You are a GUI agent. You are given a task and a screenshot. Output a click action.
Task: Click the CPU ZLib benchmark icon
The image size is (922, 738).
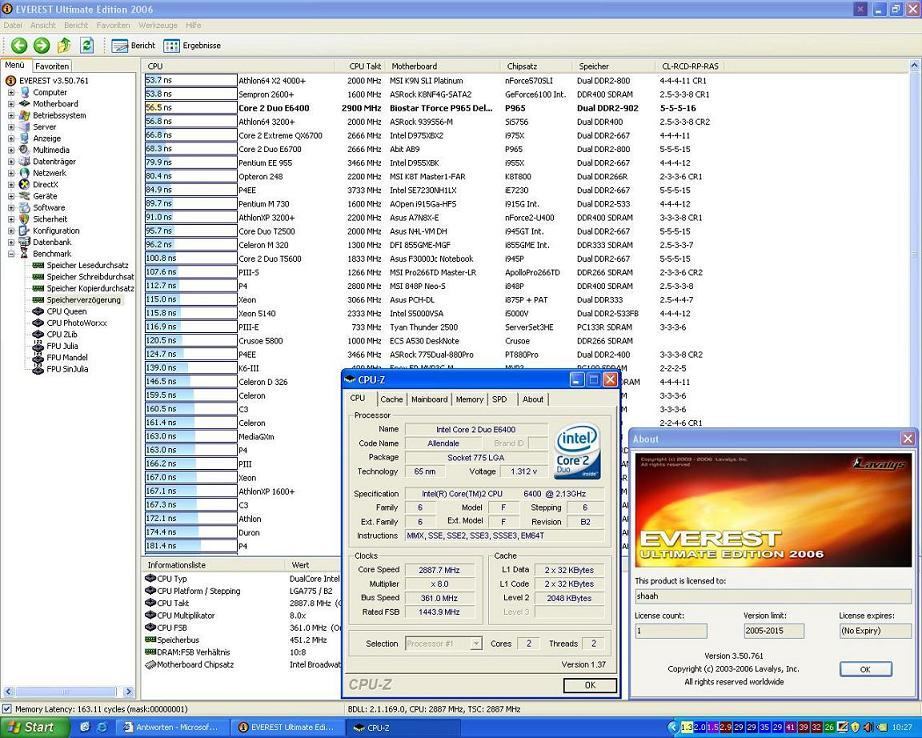38,335
